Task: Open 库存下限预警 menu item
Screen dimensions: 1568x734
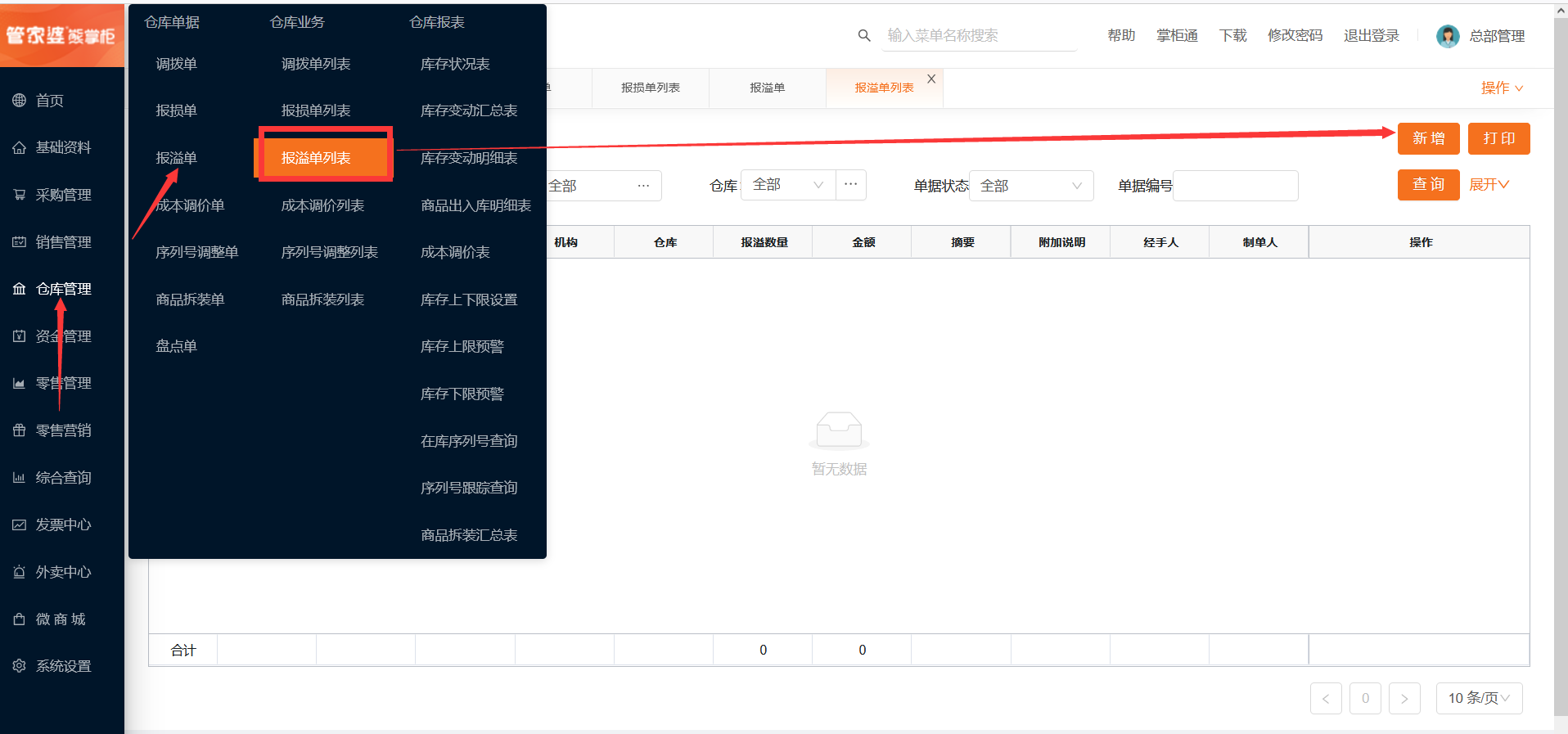Action: (x=462, y=394)
